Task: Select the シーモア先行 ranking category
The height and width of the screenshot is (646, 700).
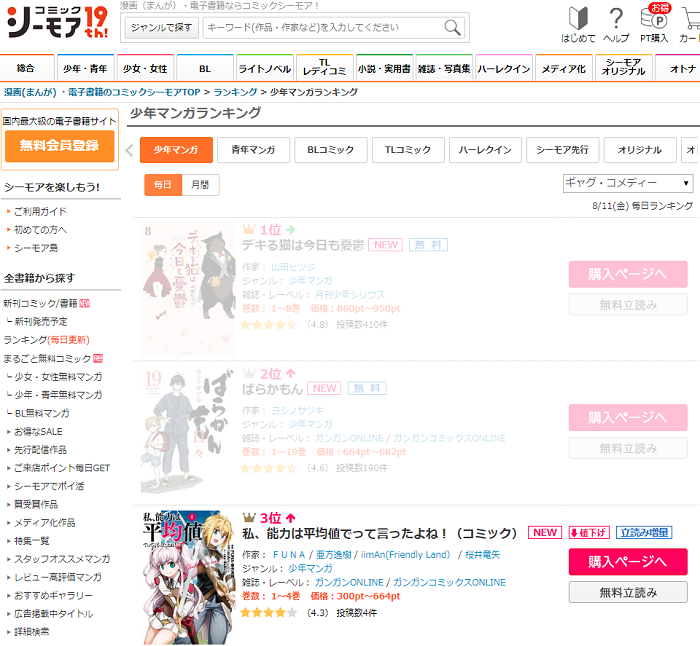Action: pyautogui.click(x=562, y=150)
